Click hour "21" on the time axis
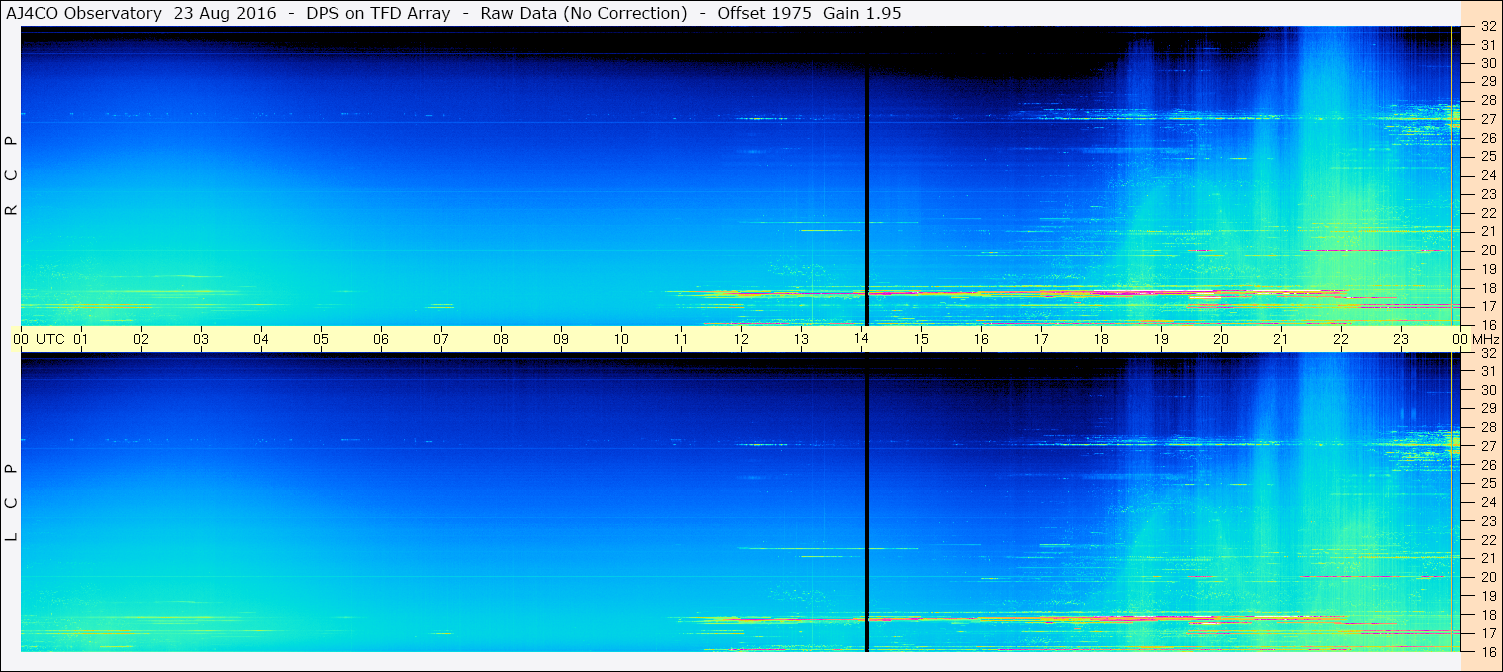This screenshot has height=672, width=1503. click(x=1281, y=339)
